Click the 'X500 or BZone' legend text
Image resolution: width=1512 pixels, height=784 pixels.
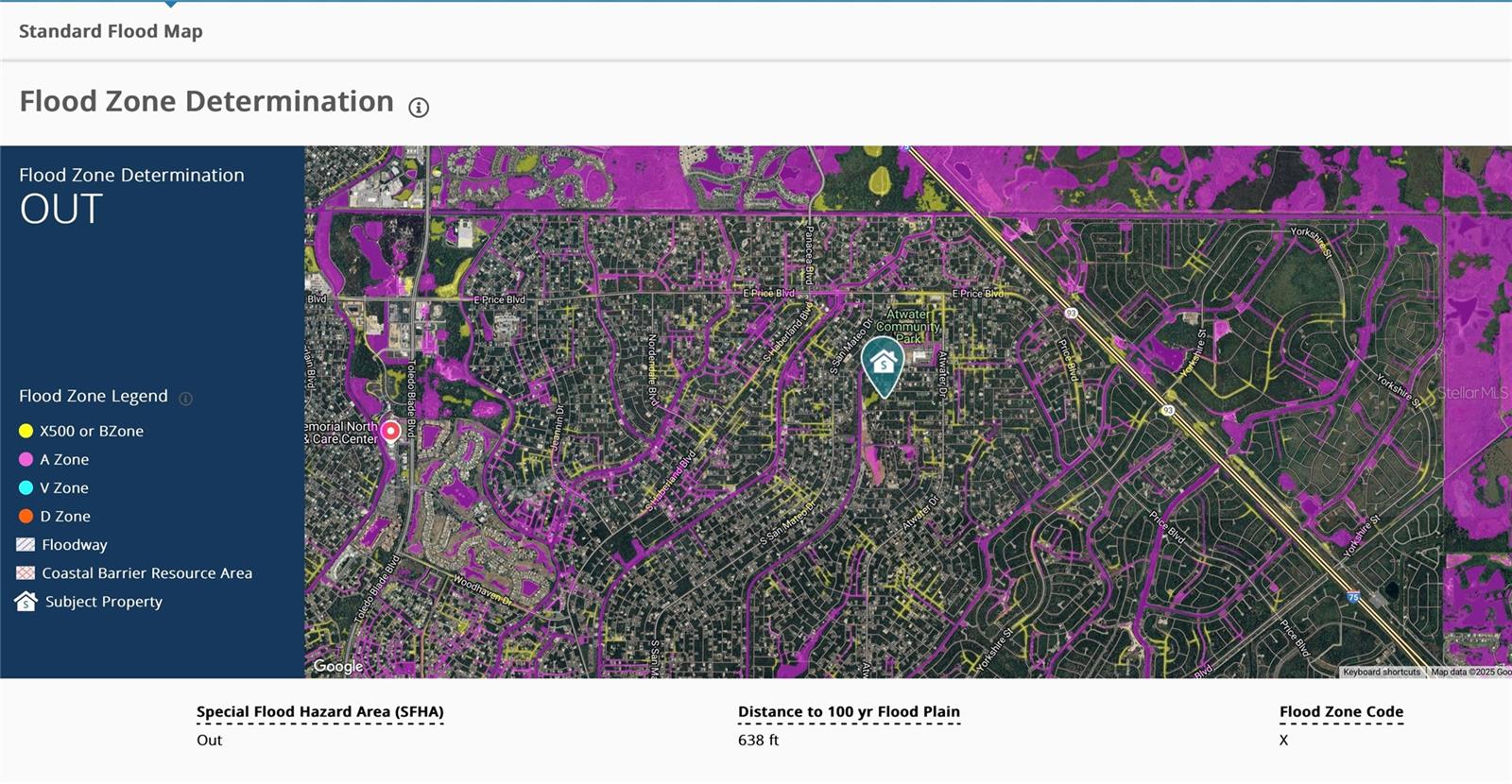[x=92, y=431]
